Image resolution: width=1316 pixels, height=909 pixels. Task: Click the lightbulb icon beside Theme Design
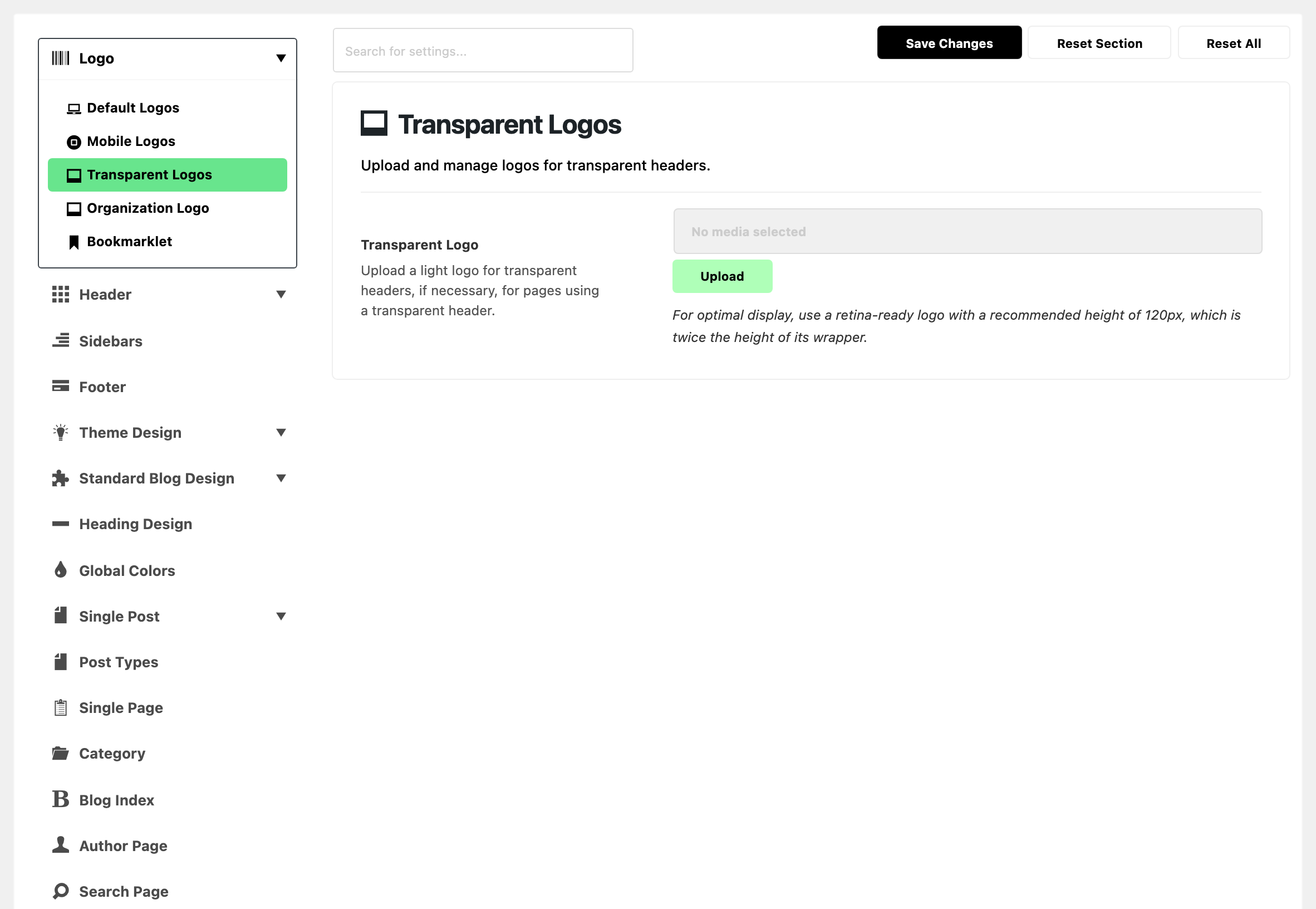61,432
